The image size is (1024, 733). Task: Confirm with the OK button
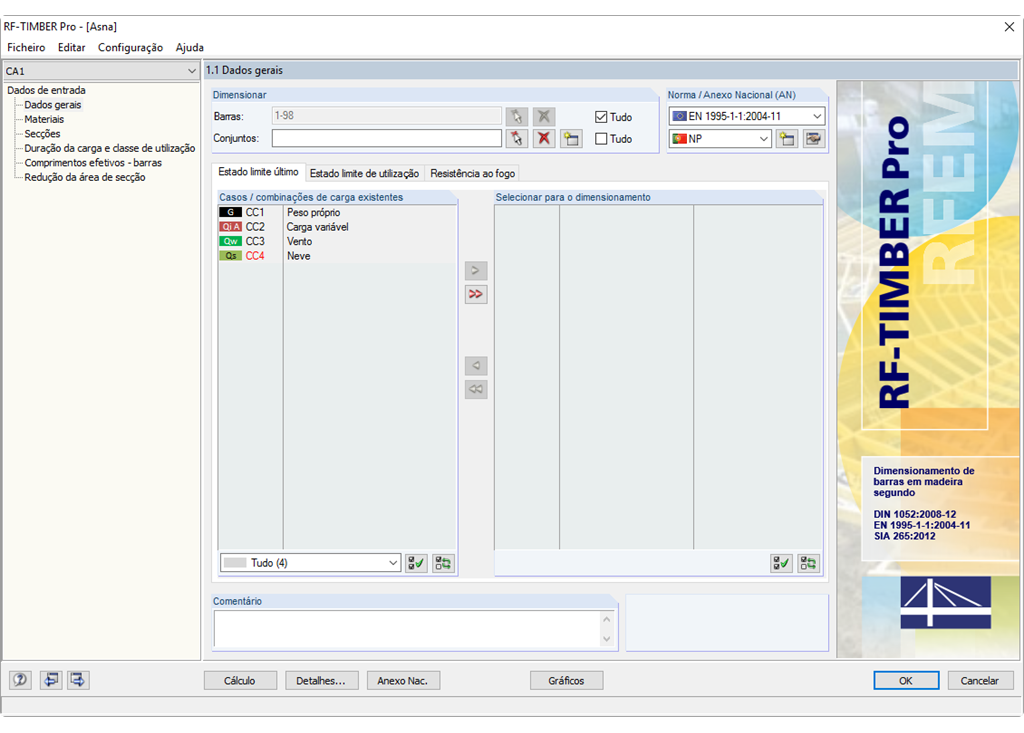point(906,681)
